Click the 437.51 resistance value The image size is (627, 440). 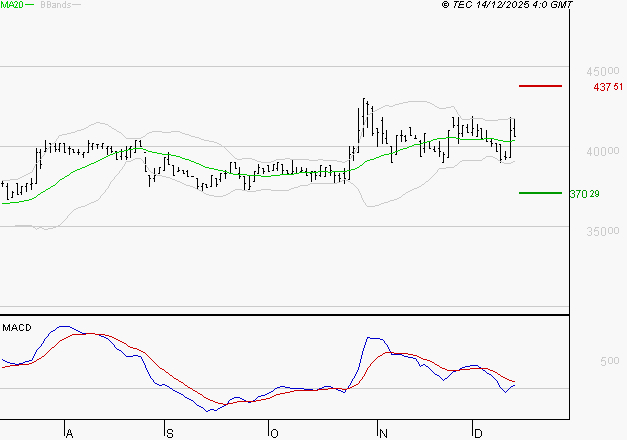click(608, 87)
